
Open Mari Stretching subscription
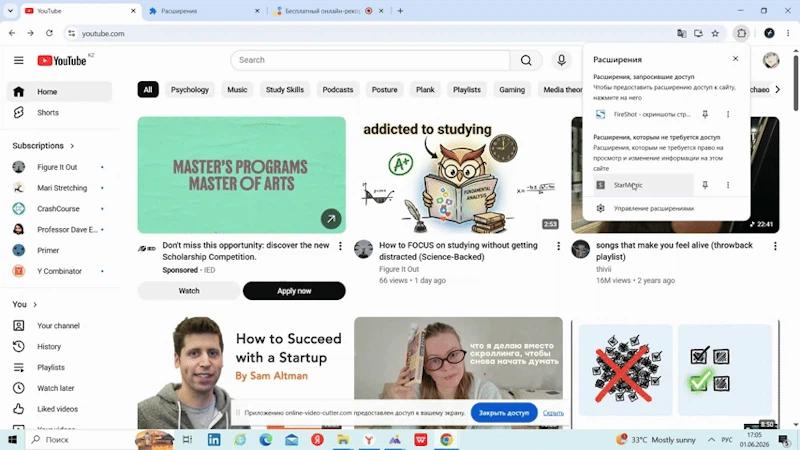60,188
